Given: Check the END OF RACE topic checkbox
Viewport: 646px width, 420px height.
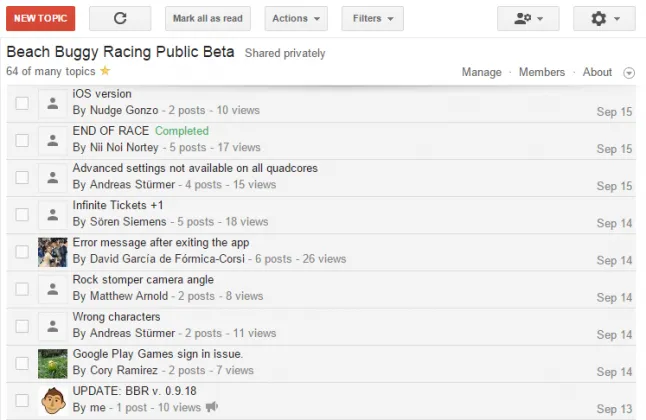Looking at the screenshot, I should (x=22, y=140).
